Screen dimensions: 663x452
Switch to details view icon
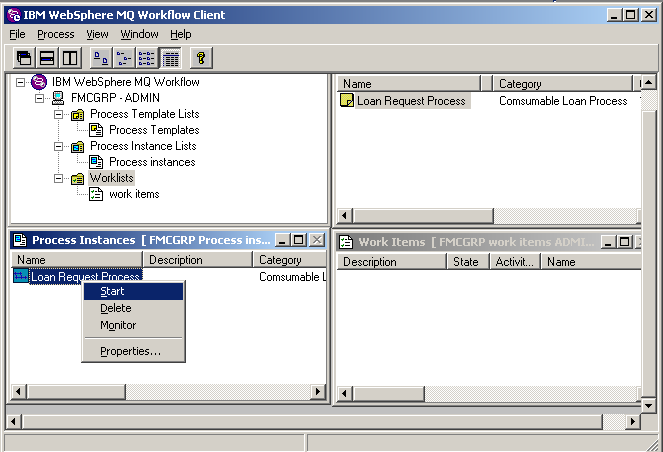pyautogui.click(x=170, y=58)
